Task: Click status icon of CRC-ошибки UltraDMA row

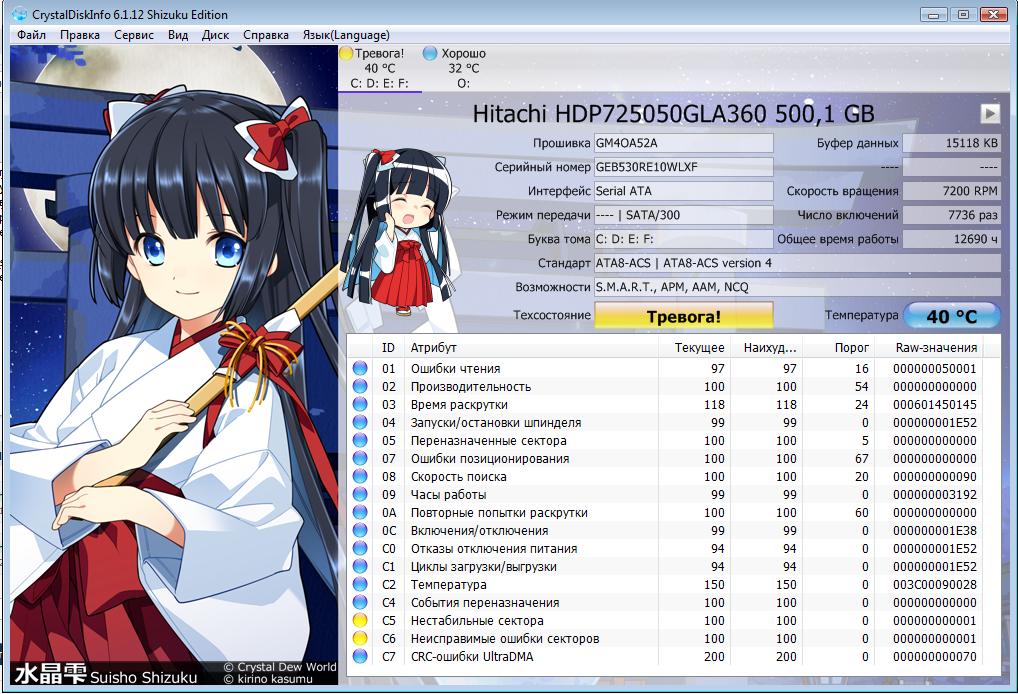Action: [360, 656]
